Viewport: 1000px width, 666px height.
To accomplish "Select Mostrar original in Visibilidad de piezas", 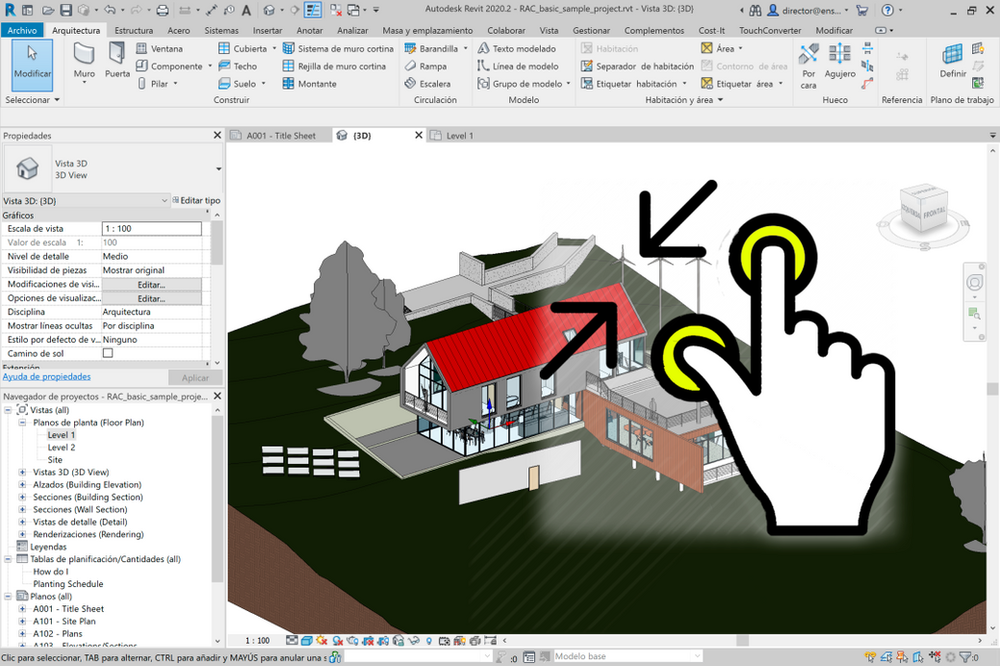I will pos(135,269).
